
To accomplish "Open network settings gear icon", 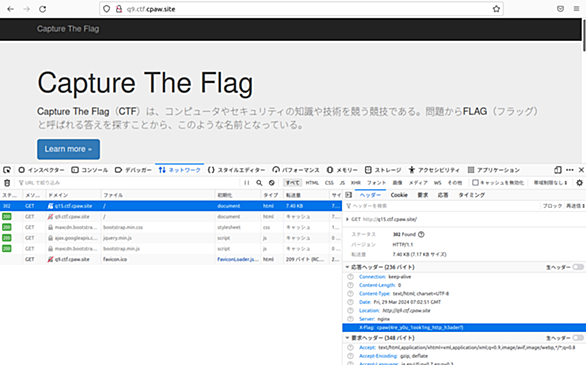I will 579,183.
